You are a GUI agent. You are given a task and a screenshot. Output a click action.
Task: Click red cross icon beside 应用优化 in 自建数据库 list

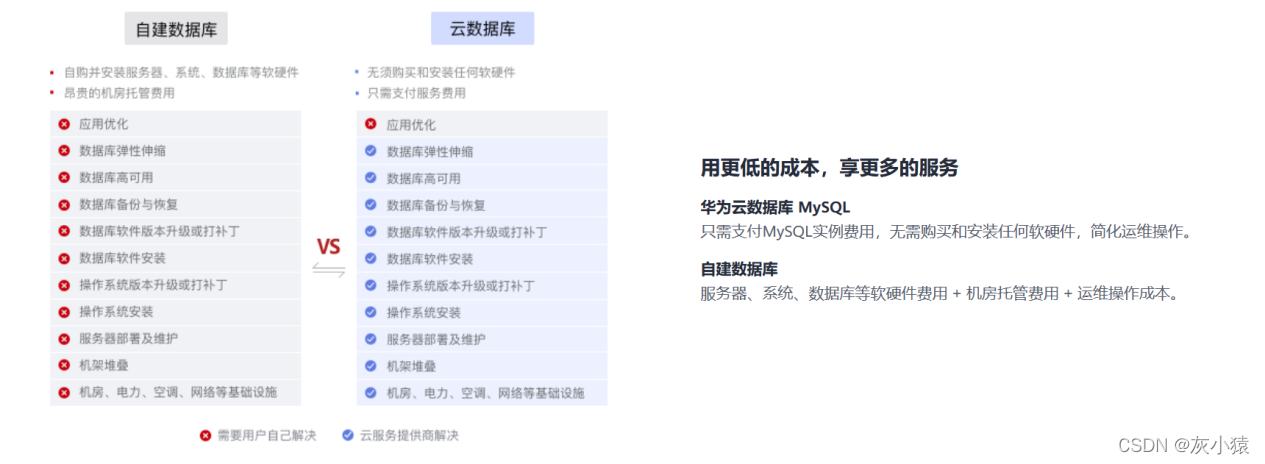[x=64, y=124]
